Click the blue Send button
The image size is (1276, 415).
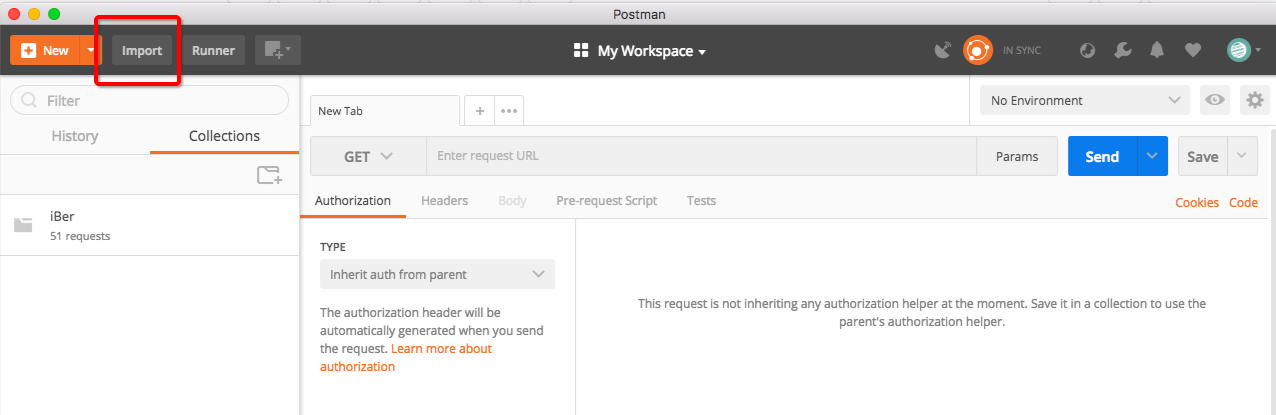(1102, 156)
